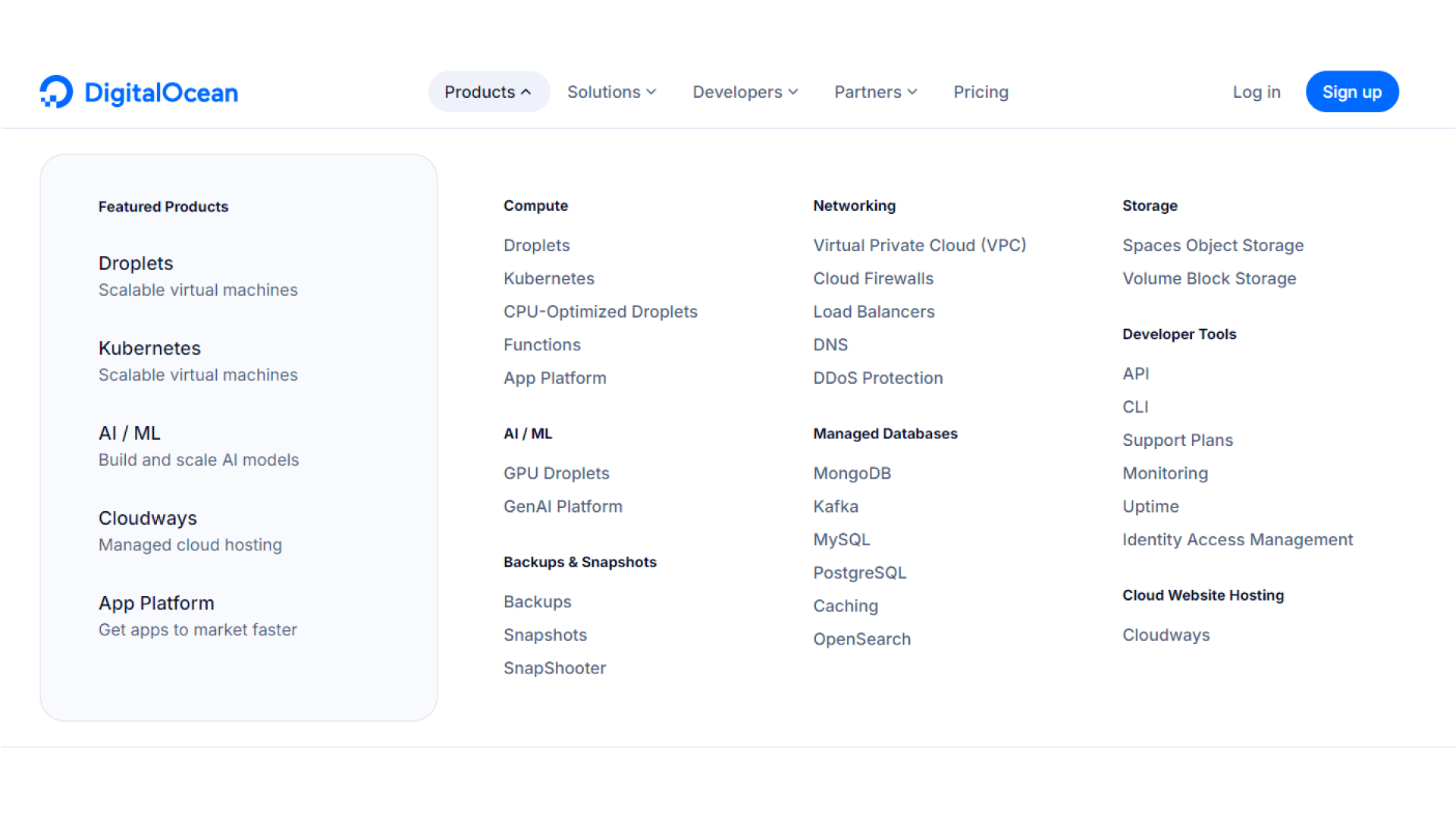Open MySQL managed database
1456x819 pixels.
[842, 540]
